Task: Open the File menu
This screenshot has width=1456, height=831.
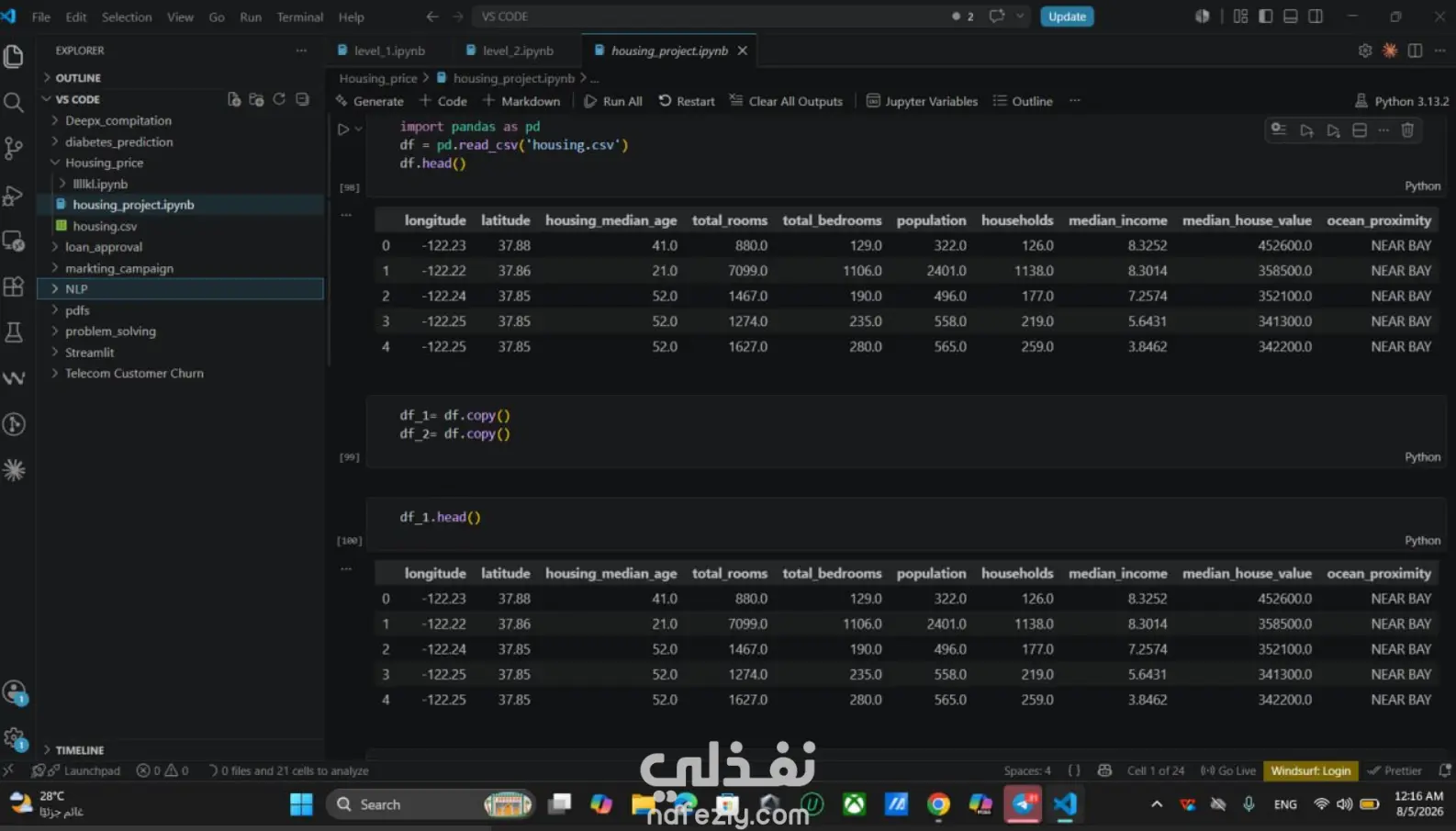Action: (x=41, y=17)
